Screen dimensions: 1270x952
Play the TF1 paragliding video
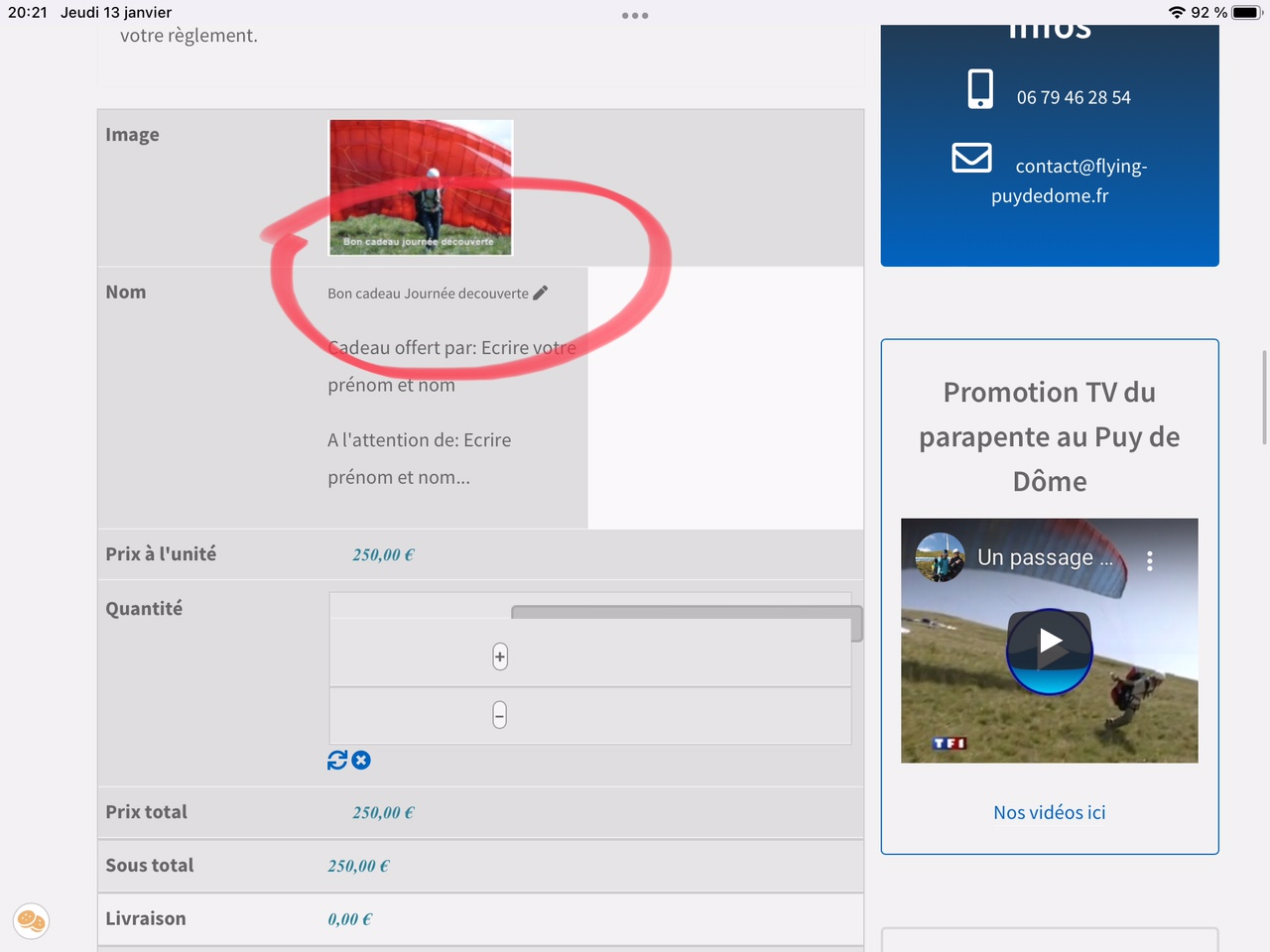[x=1050, y=643]
